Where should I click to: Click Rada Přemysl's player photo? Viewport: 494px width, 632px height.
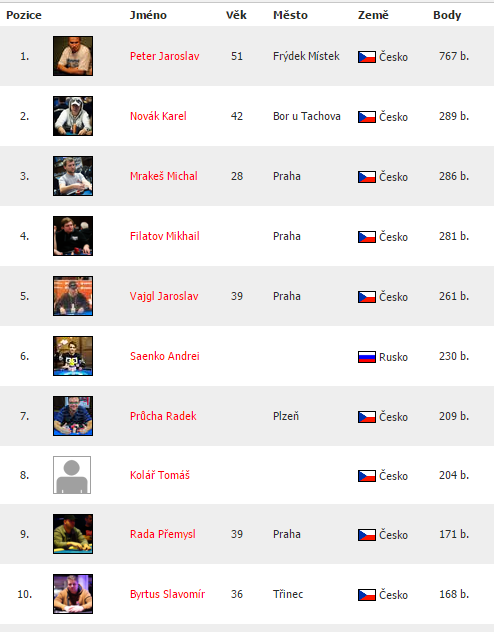point(73,534)
